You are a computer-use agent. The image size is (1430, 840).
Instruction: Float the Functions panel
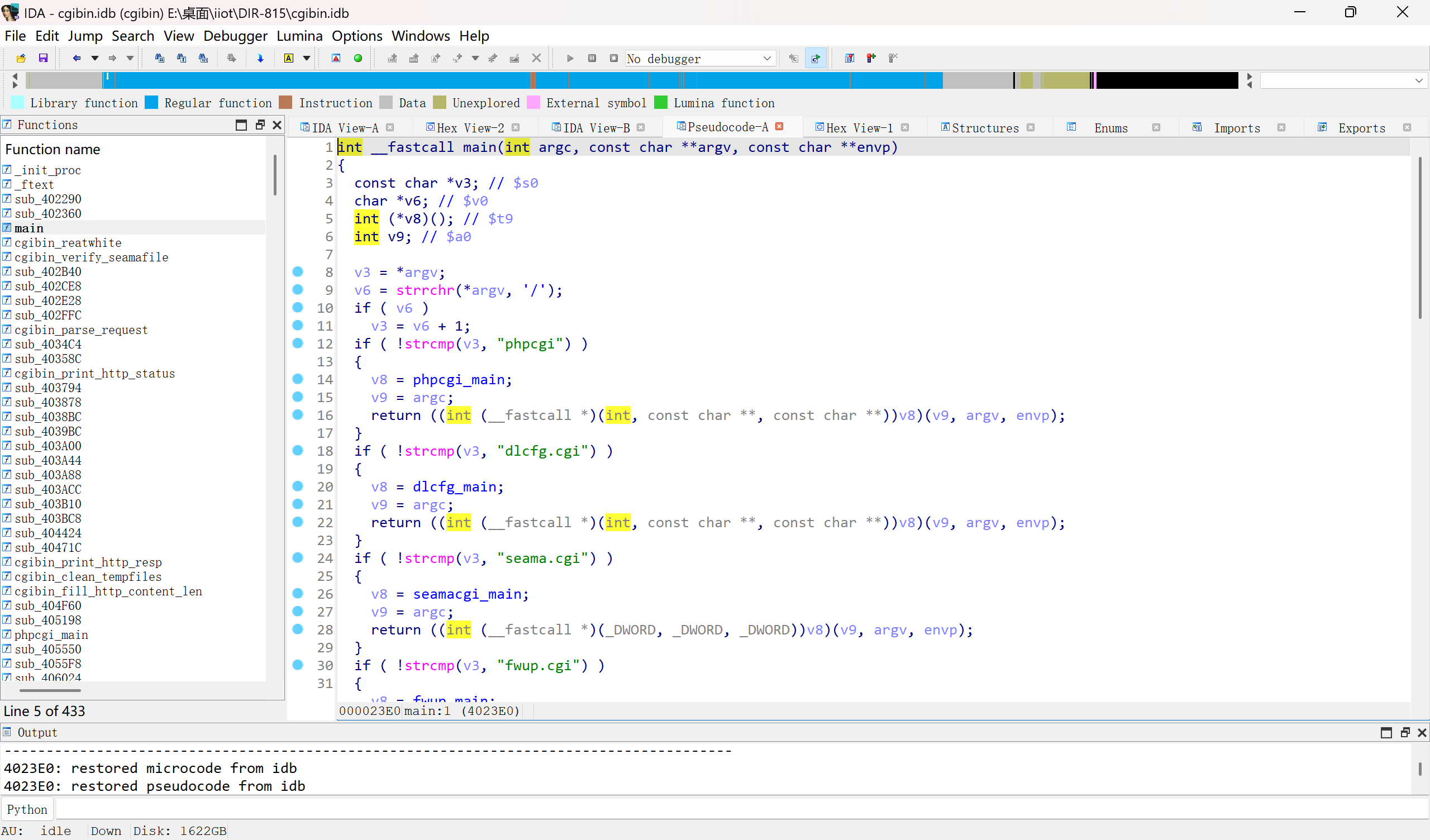[x=260, y=125]
